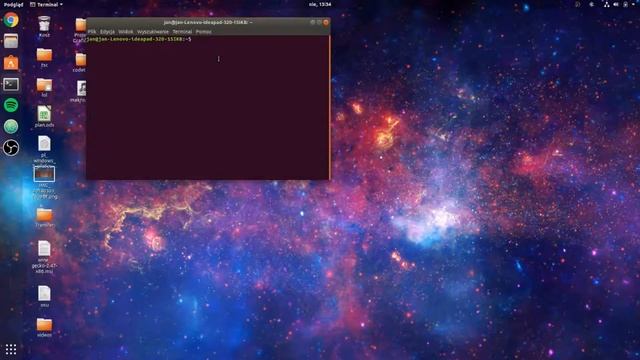Open the Pomoc menu in terminal
Image resolution: width=640 pixels, height=360 pixels.
pos(204,31)
